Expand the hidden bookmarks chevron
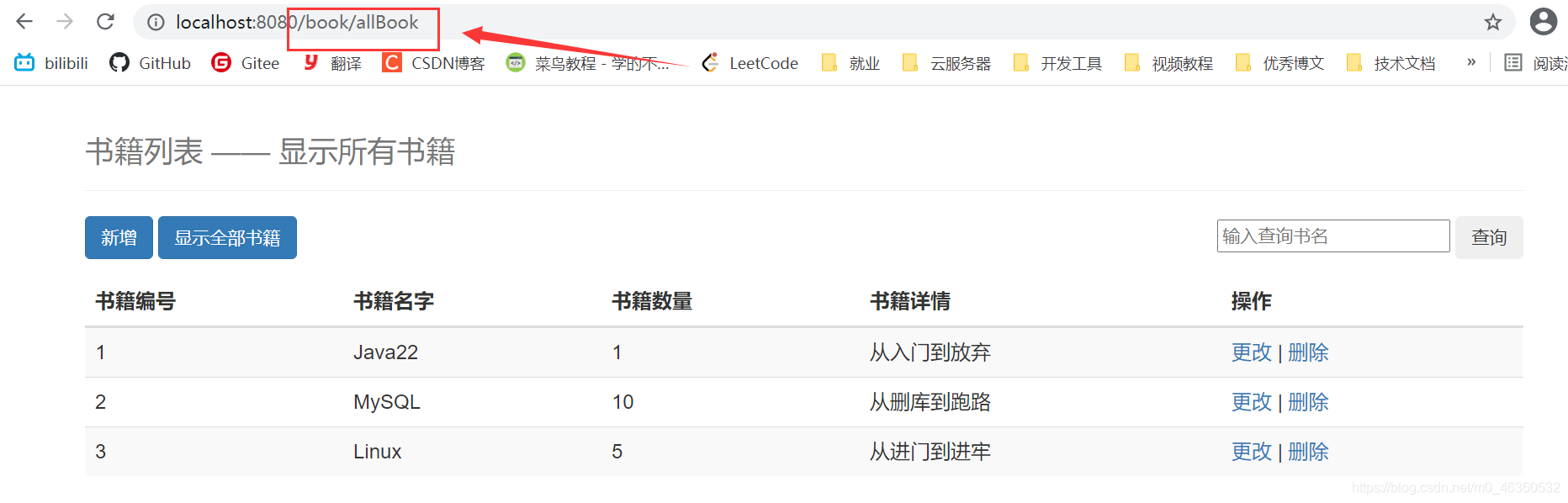 tap(1471, 62)
